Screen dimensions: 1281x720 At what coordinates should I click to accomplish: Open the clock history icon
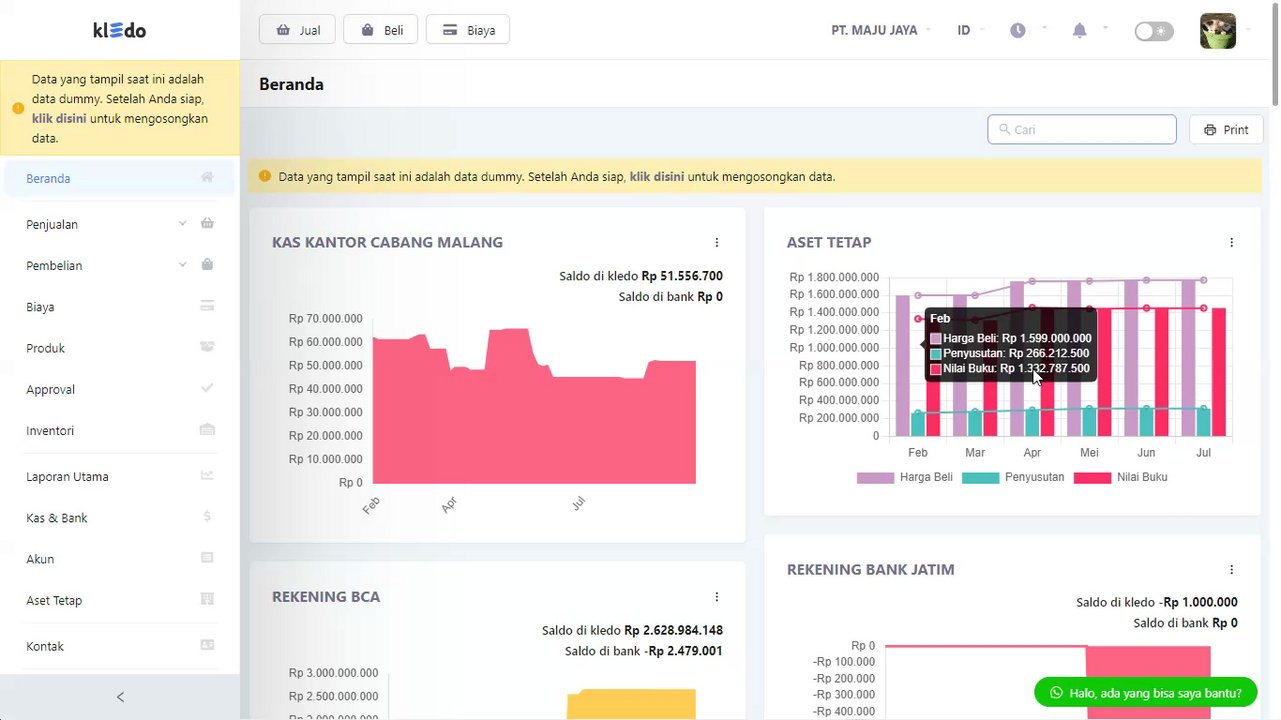pyautogui.click(x=1018, y=31)
